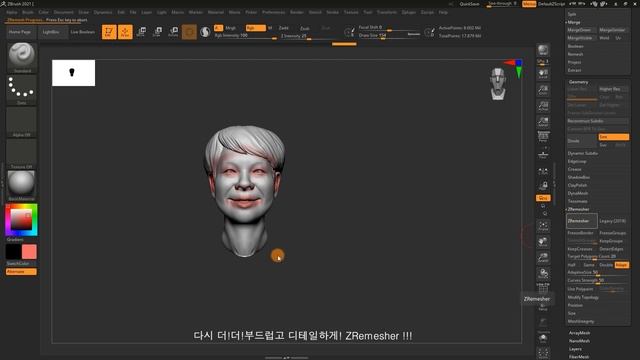
Task: Open the Home Page tab
Action: tap(20, 32)
